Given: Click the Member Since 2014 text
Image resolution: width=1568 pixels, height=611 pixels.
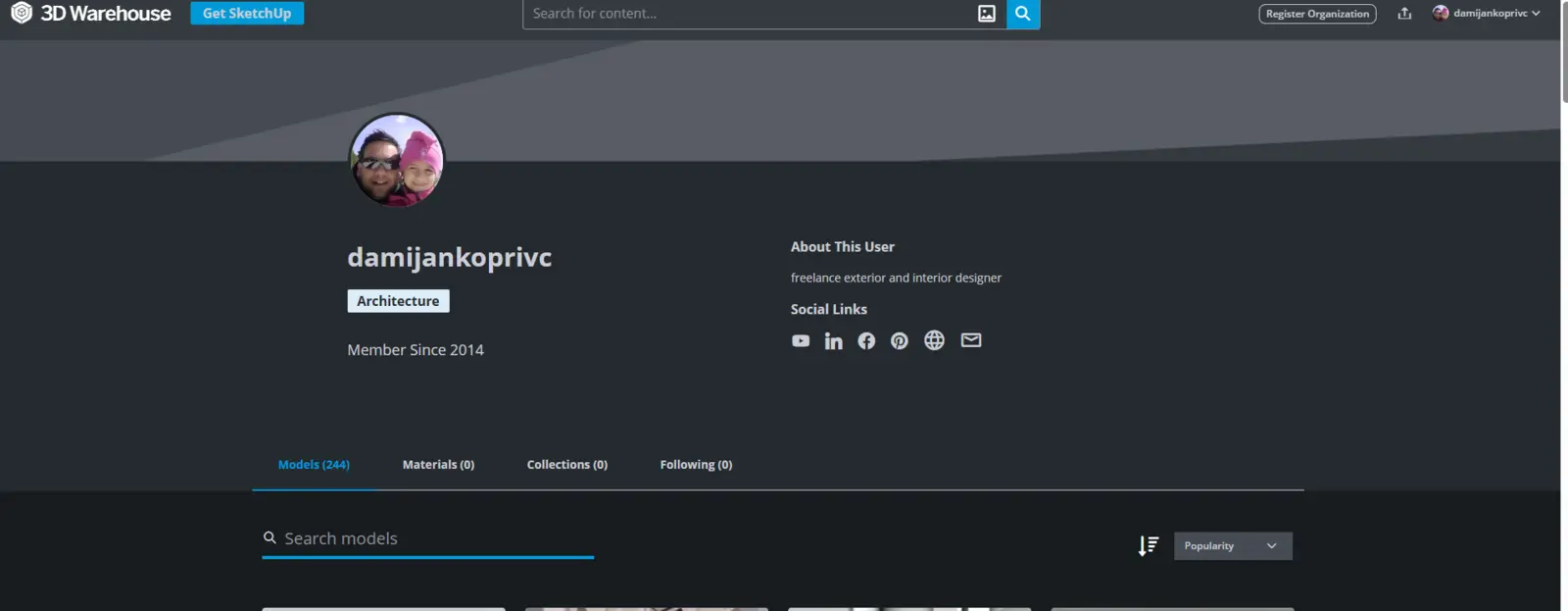Looking at the screenshot, I should 416,350.
